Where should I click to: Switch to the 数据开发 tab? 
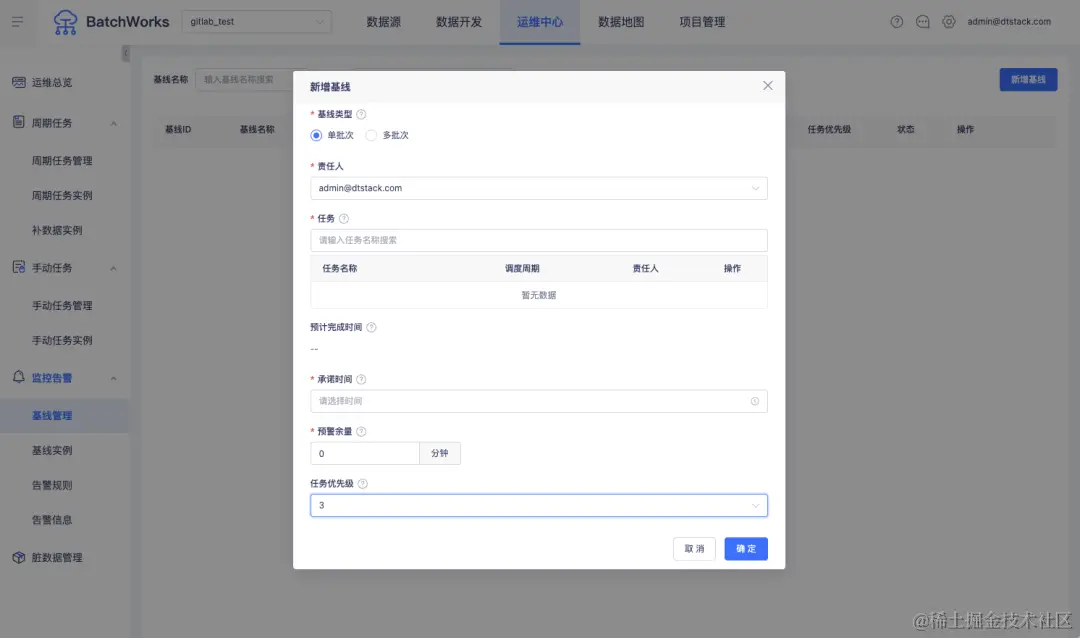(459, 22)
